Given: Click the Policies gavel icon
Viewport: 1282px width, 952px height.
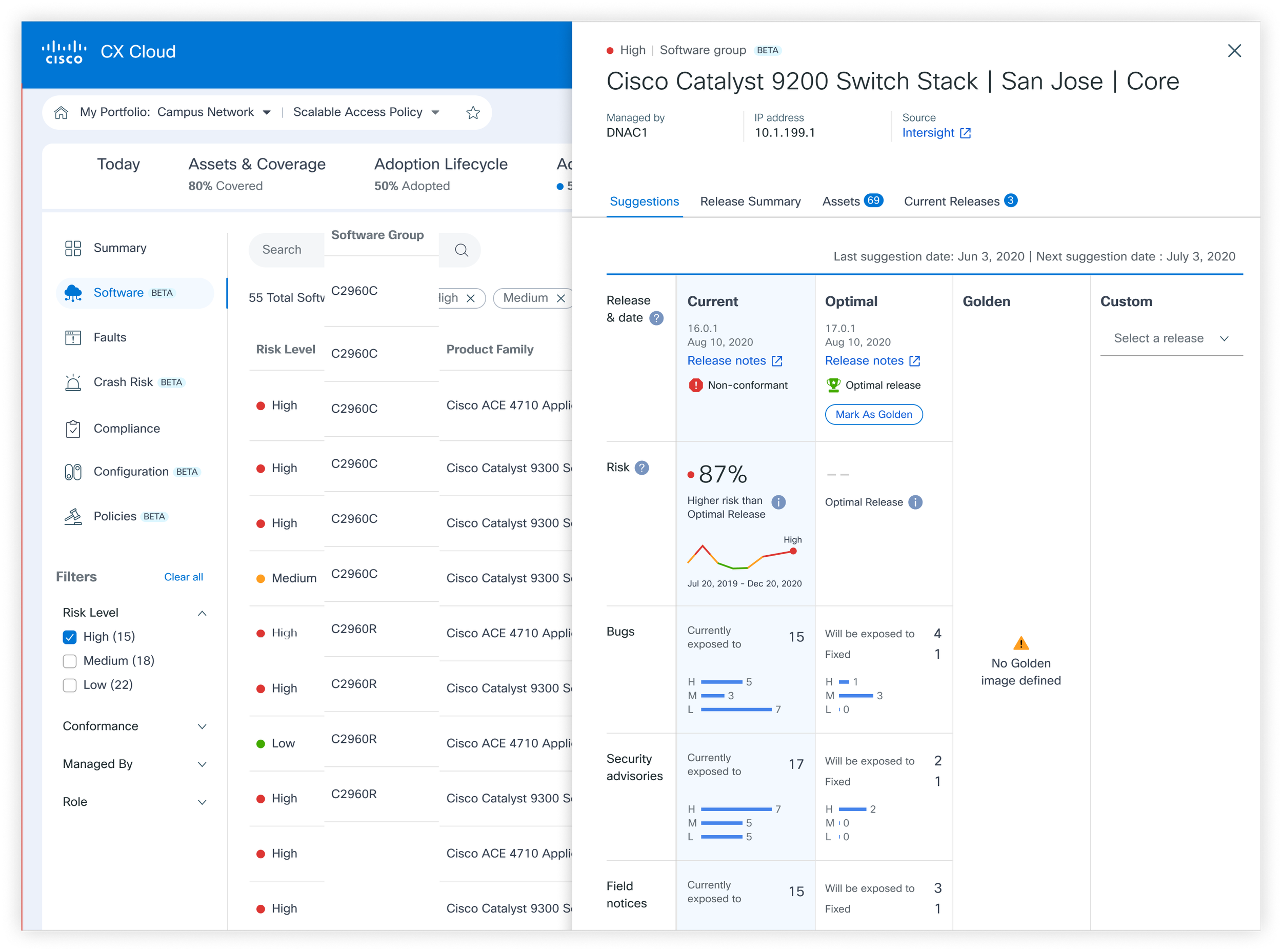Looking at the screenshot, I should click(x=73, y=516).
